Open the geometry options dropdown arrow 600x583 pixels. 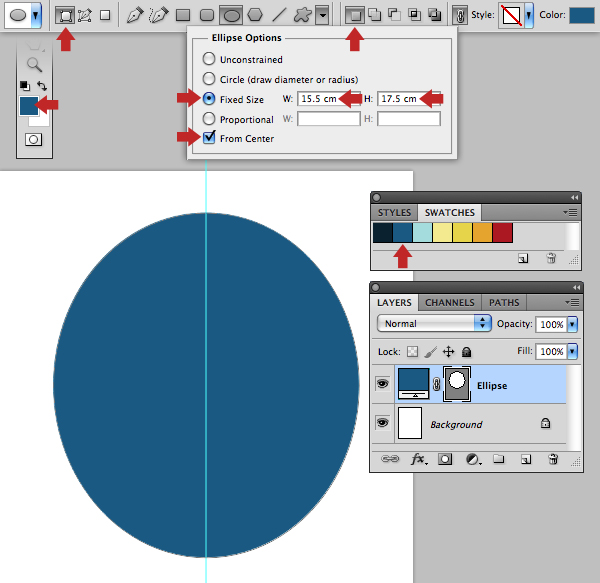pyautogui.click(x=323, y=16)
